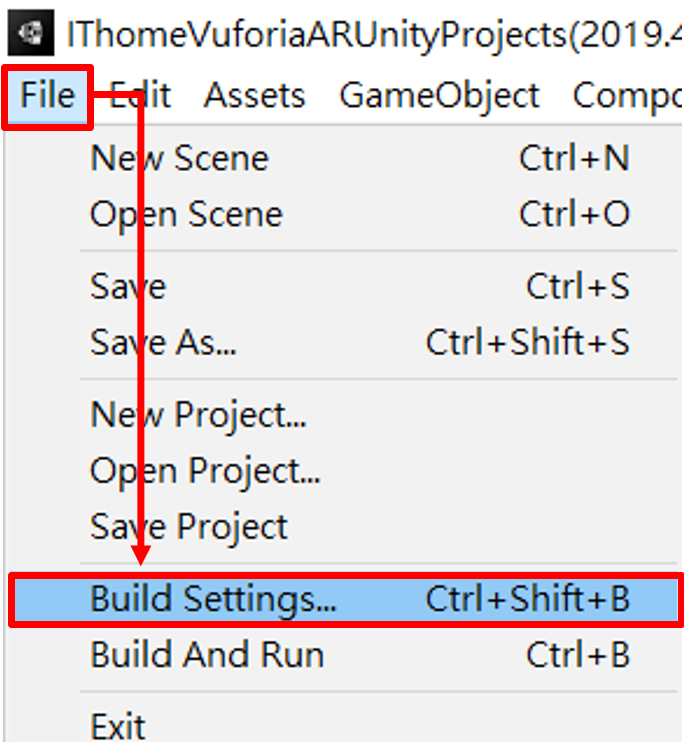
Task: Select Build And Run menu item
Action: [207, 655]
